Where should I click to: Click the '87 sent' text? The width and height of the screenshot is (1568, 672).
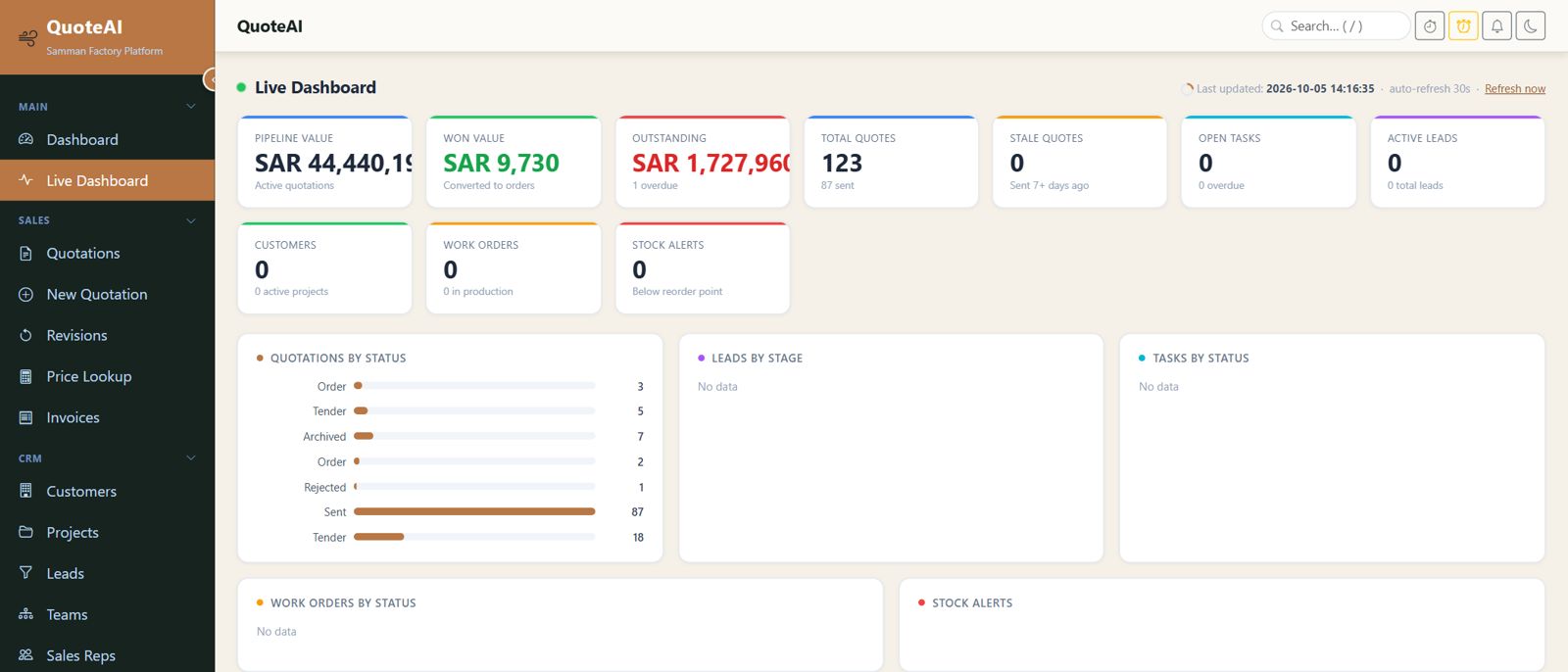click(838, 185)
